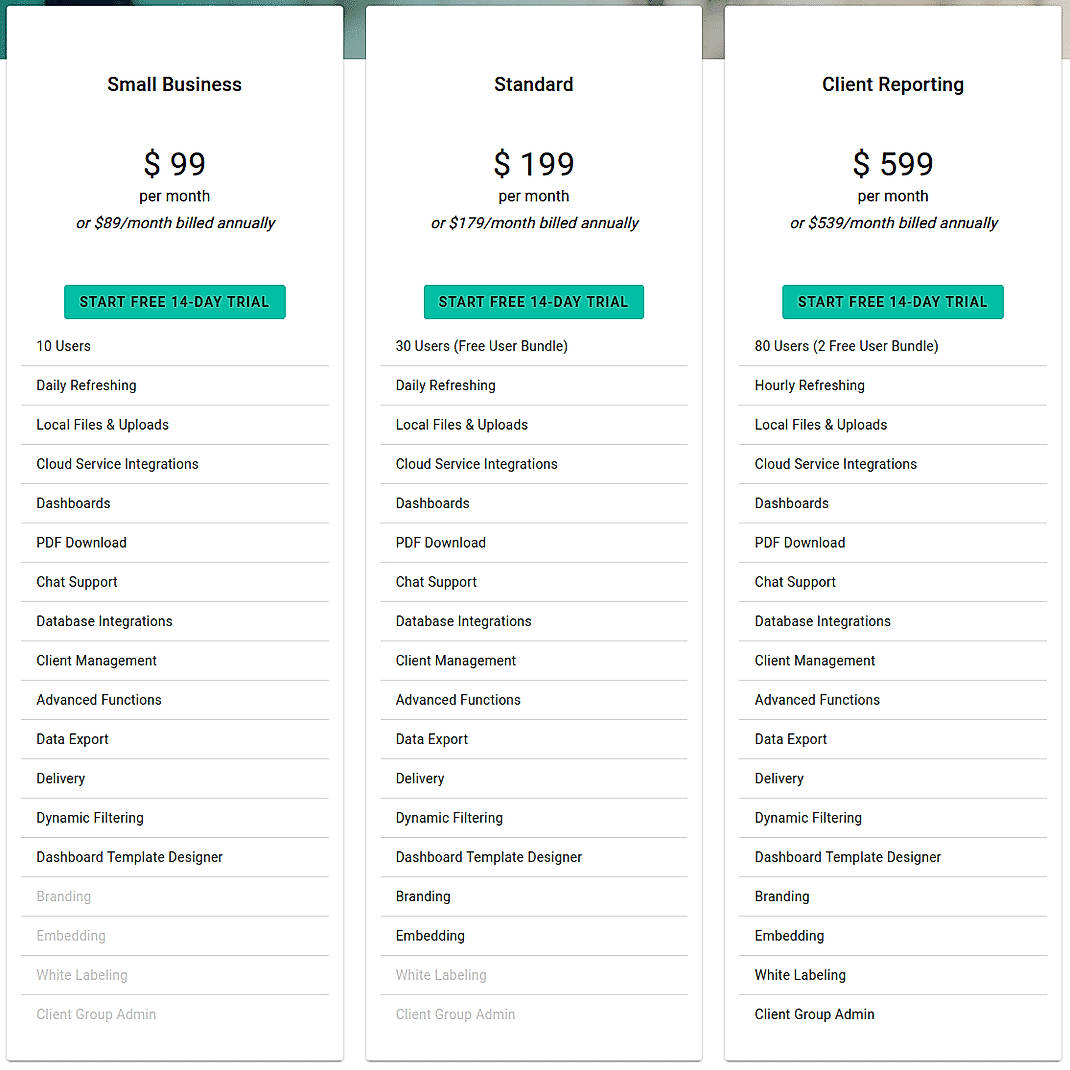
Task: Click 'Client Group Admin' in Client Reporting
Action: (814, 1014)
